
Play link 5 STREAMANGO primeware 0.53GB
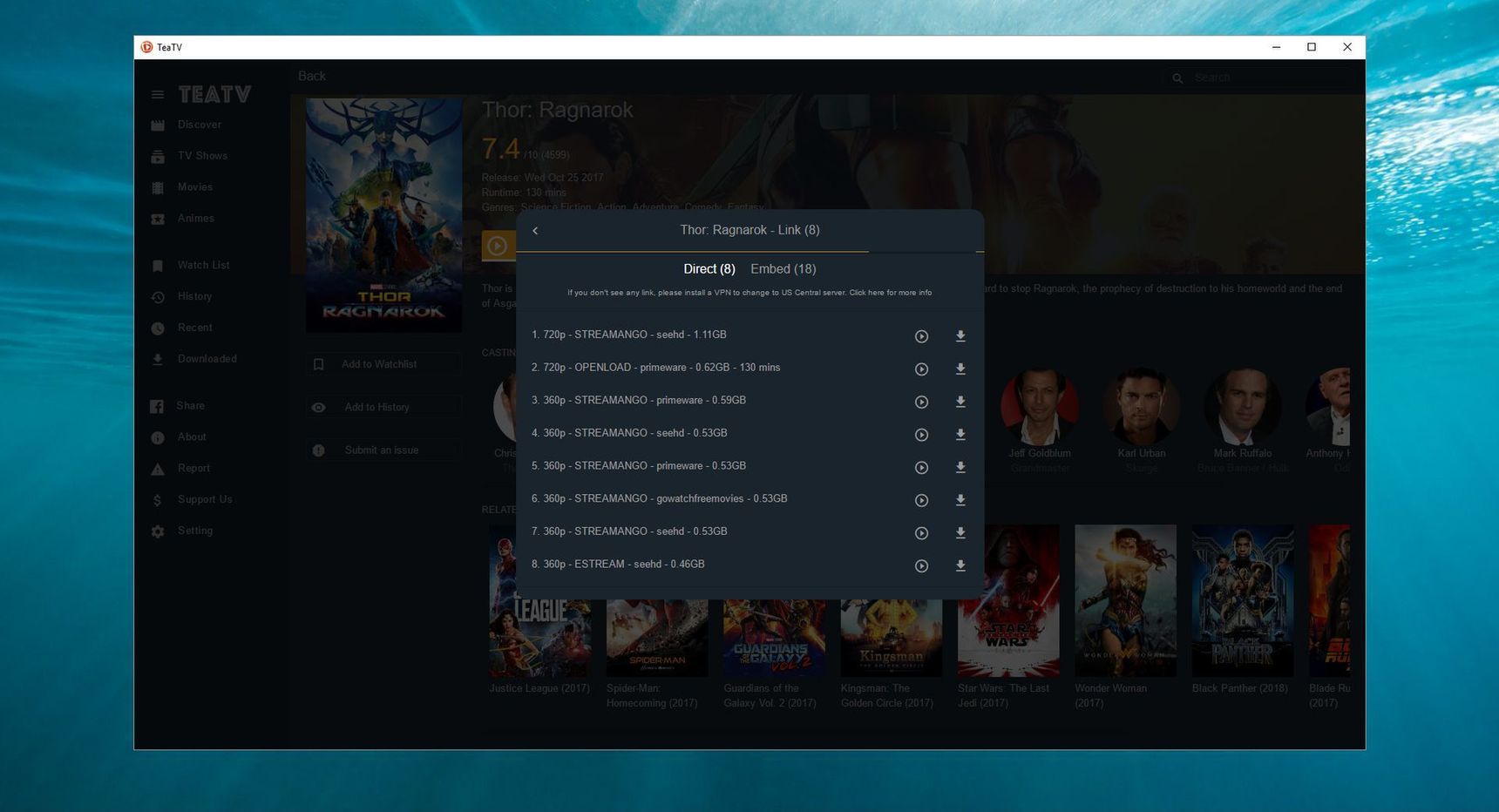coord(921,468)
